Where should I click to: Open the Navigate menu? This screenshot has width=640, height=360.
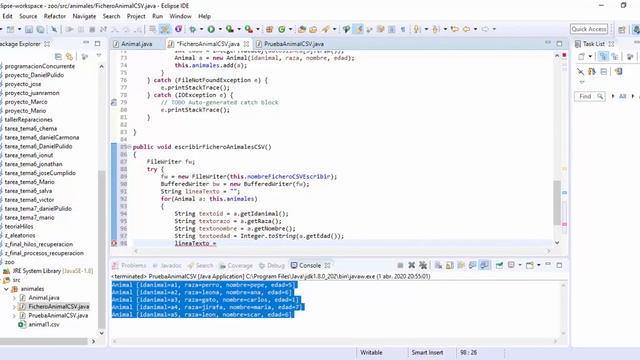(x=84, y=16)
